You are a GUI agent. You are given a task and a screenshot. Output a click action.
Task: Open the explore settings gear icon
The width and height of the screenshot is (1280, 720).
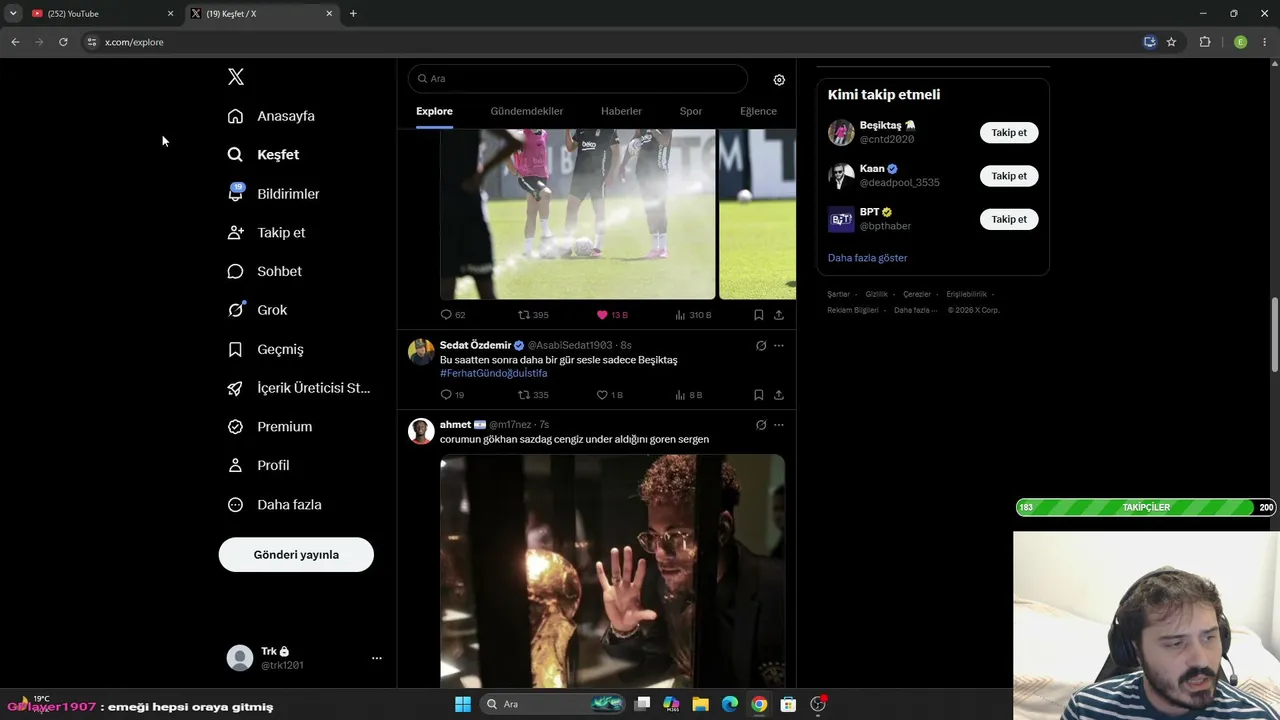[x=779, y=80]
